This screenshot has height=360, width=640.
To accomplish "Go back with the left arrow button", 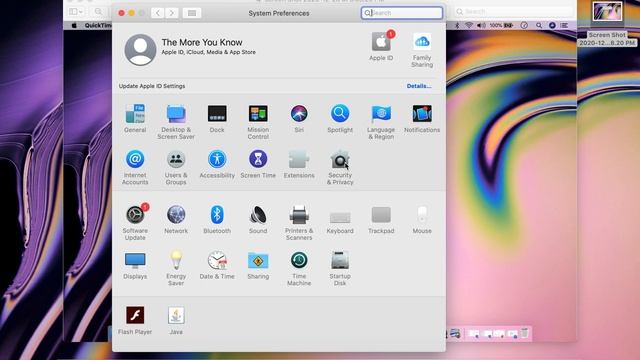I will point(158,13).
